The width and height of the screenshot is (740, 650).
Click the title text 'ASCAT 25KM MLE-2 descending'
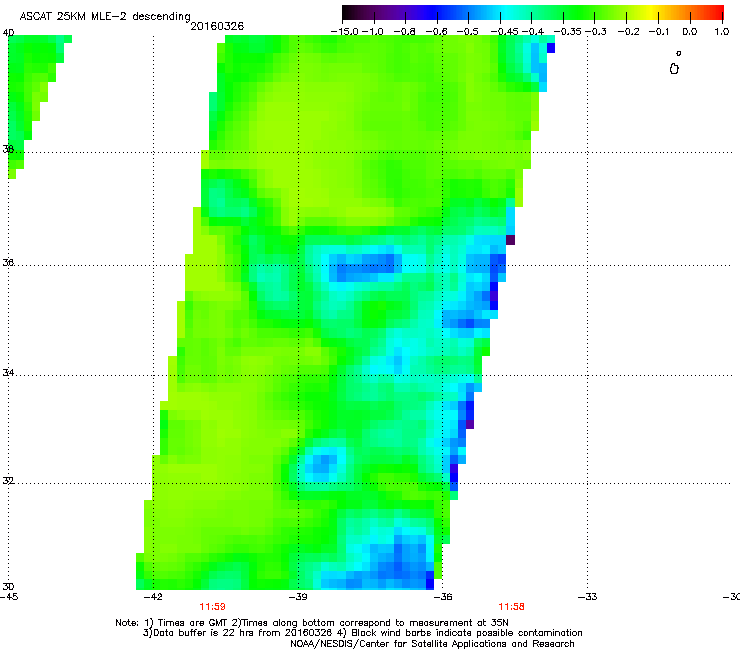click(x=105, y=16)
